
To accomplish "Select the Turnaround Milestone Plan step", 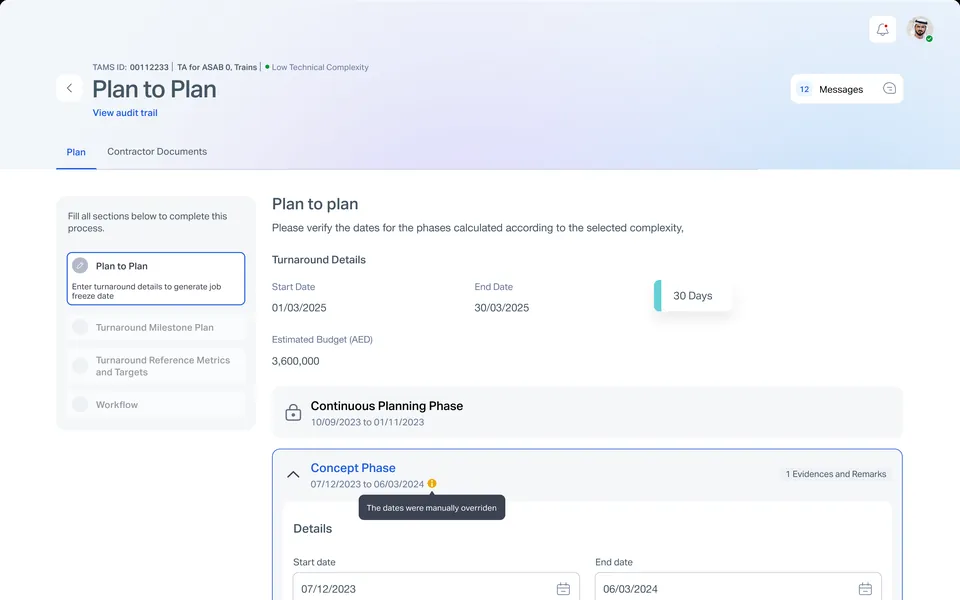I will (x=156, y=328).
